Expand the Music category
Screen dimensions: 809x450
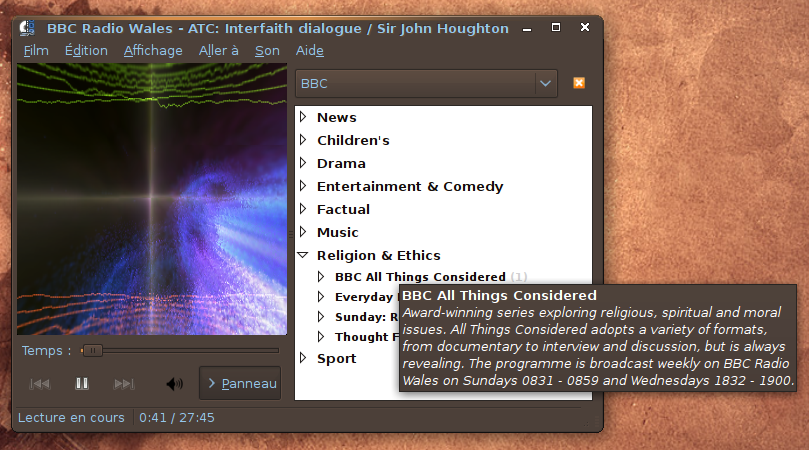[x=303, y=232]
